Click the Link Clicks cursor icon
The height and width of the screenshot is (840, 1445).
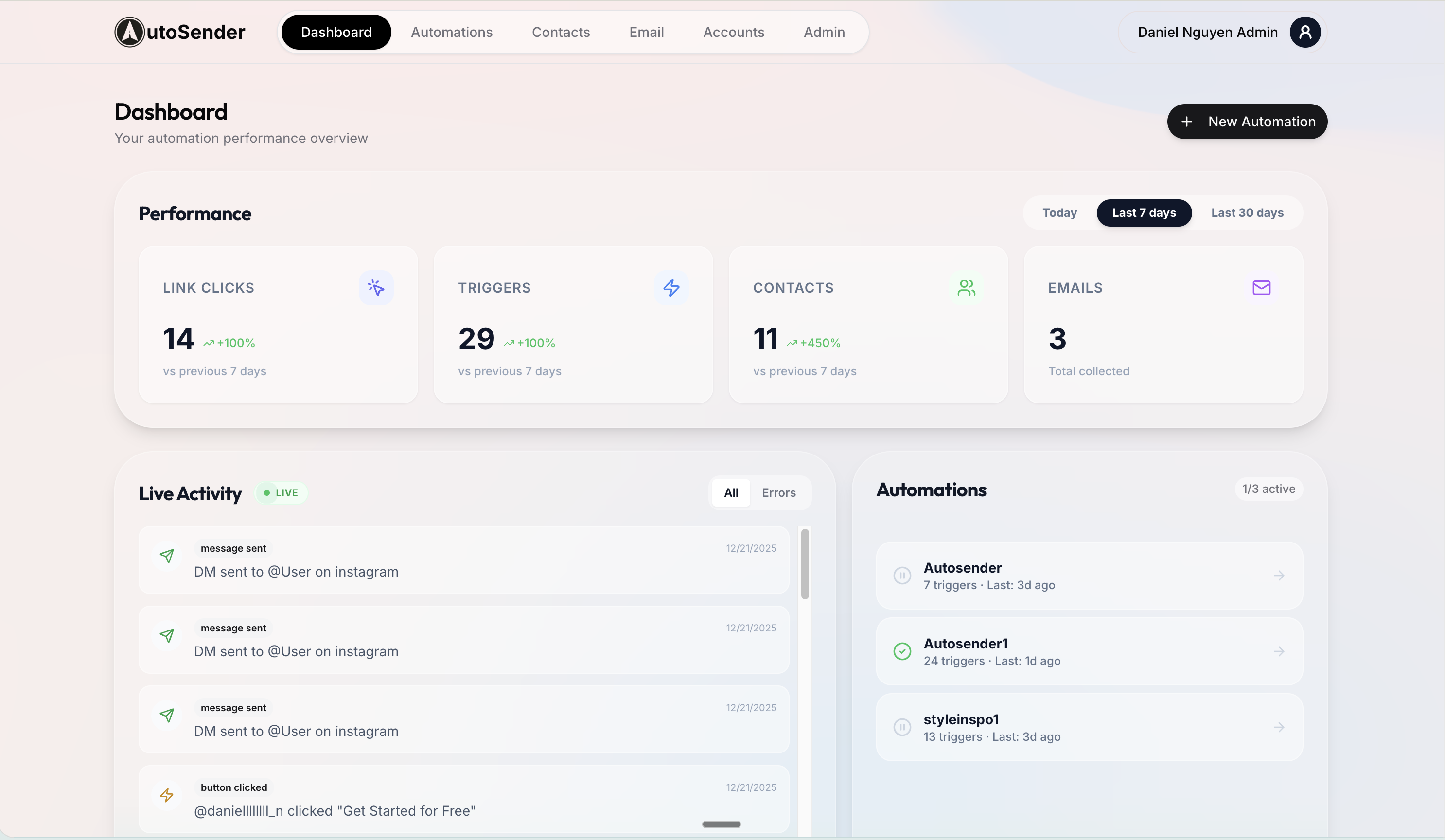(x=375, y=288)
